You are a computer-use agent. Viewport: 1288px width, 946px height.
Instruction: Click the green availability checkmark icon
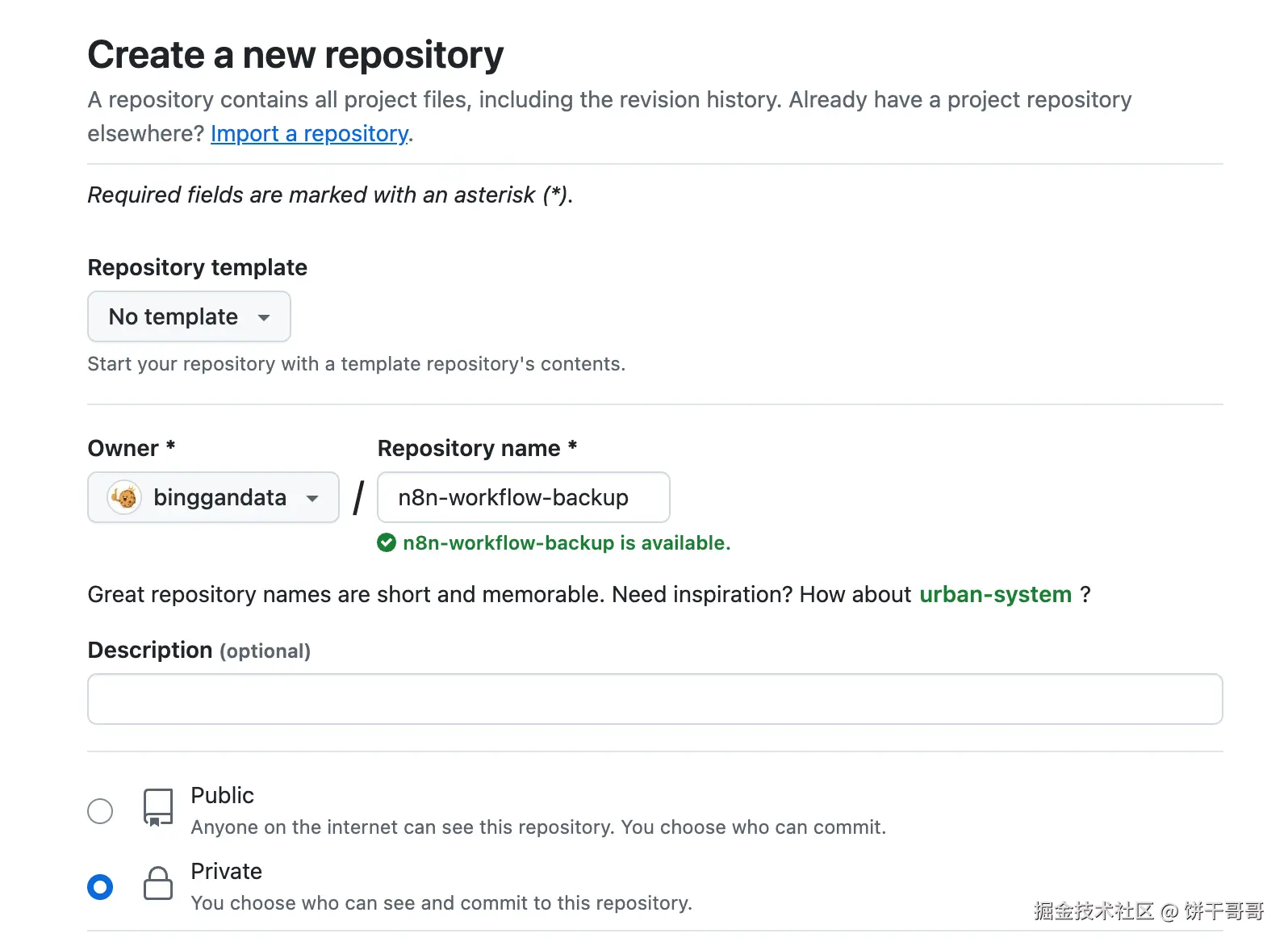[387, 543]
